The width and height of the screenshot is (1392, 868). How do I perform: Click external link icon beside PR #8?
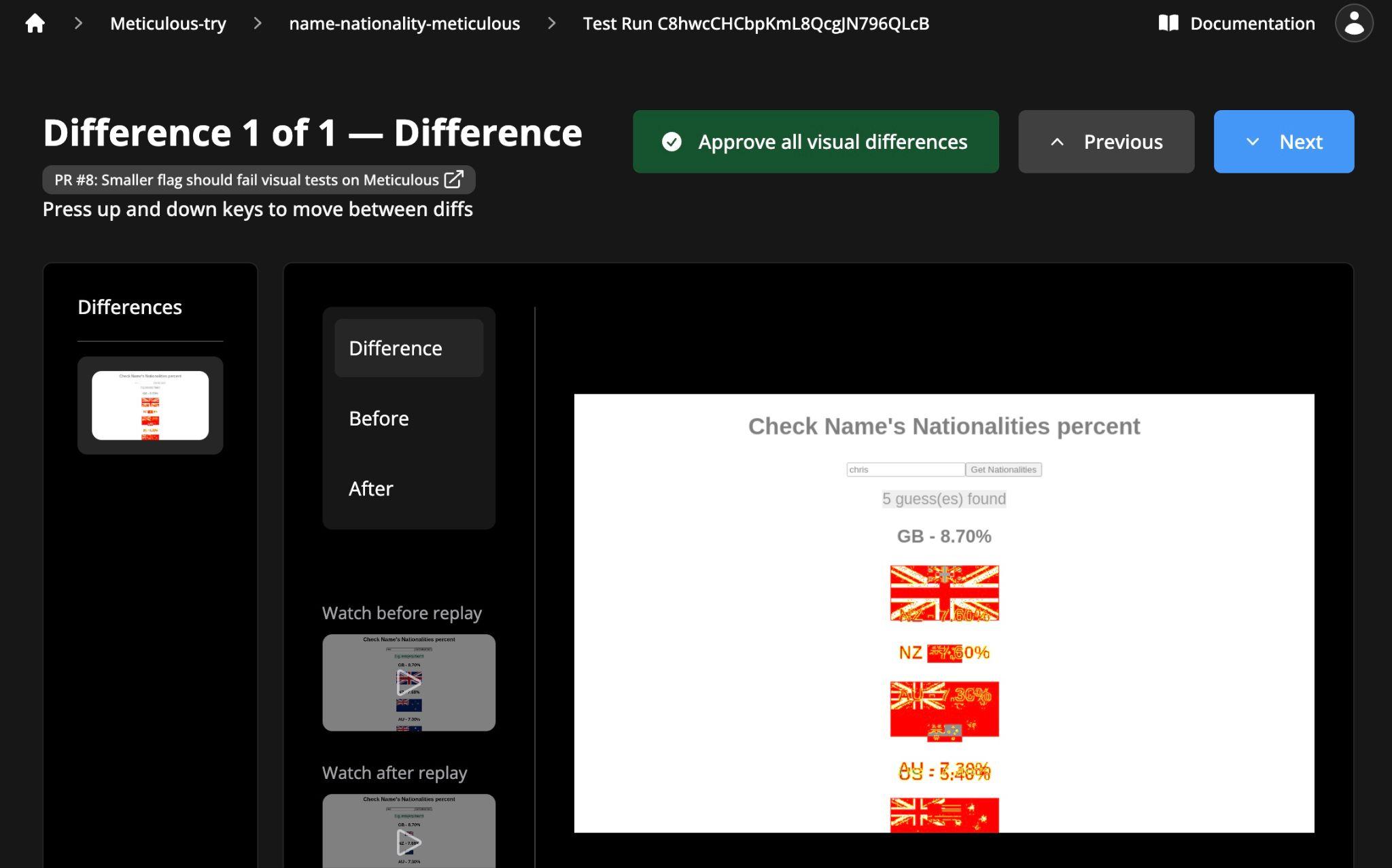453,179
